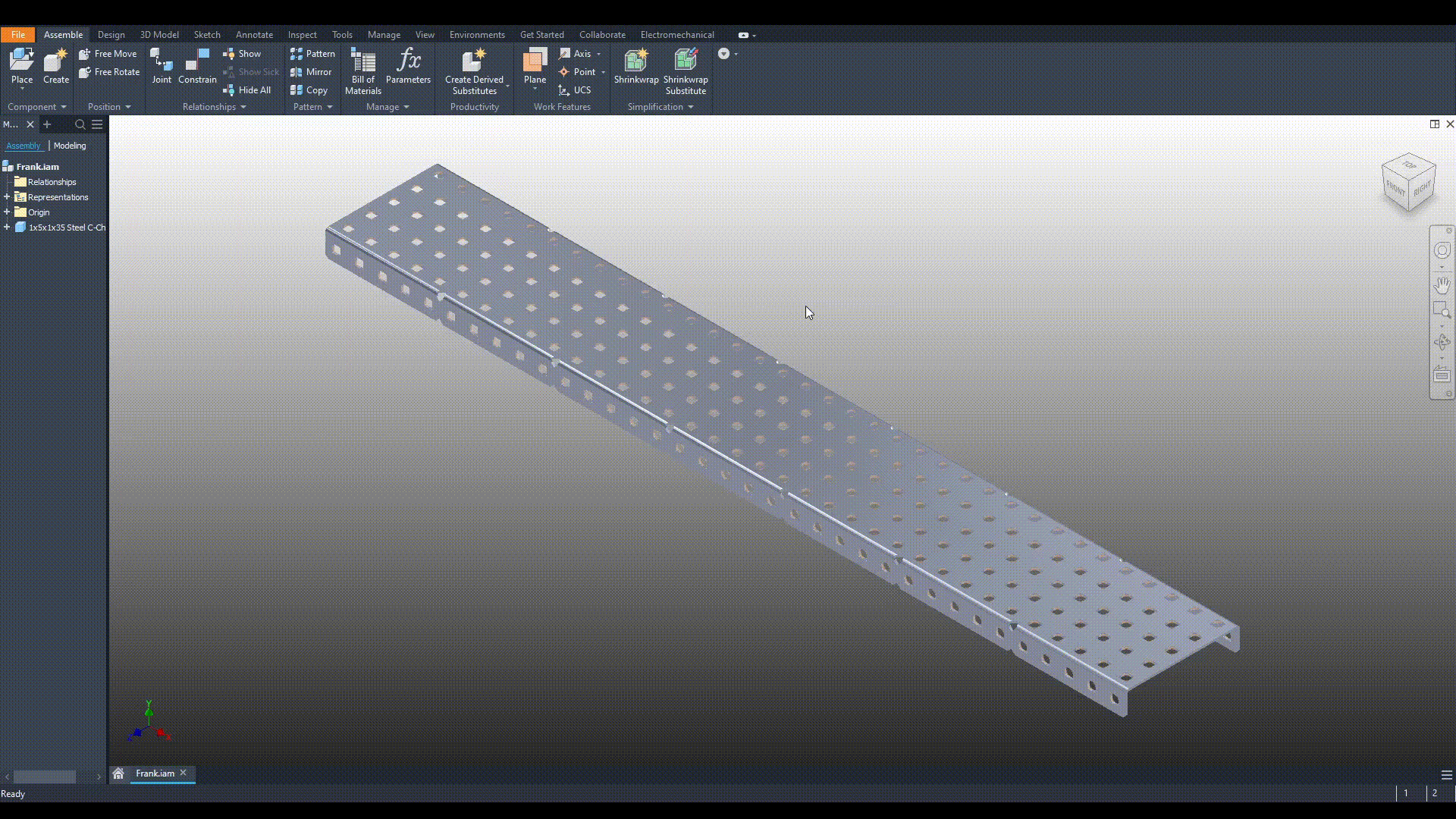Search the model browser

80,124
